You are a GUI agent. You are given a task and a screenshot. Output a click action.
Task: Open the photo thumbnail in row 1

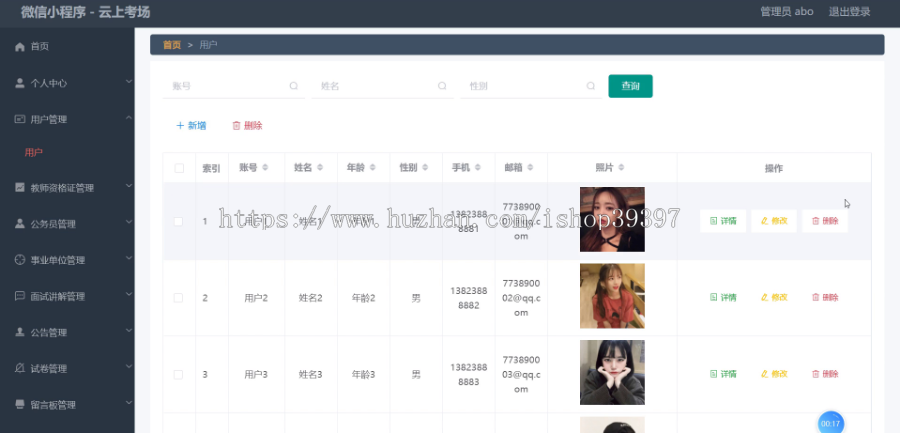coord(612,219)
